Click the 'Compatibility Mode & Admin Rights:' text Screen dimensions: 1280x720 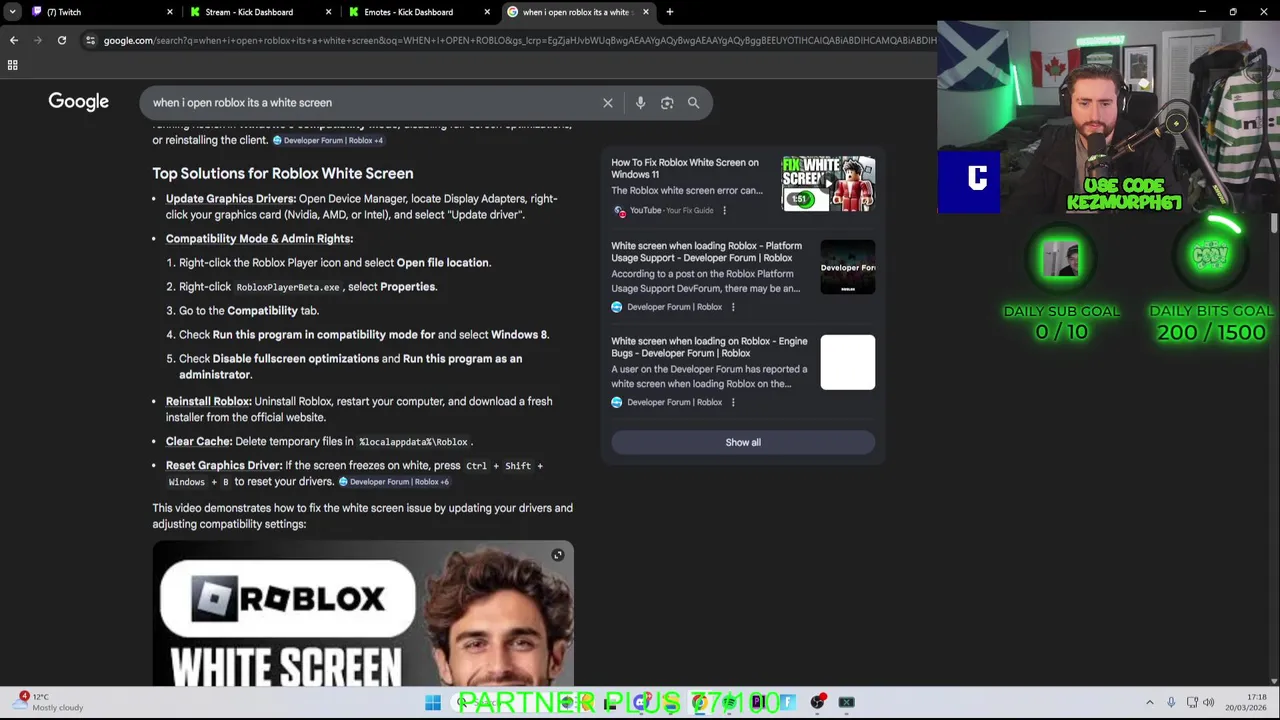(259, 238)
